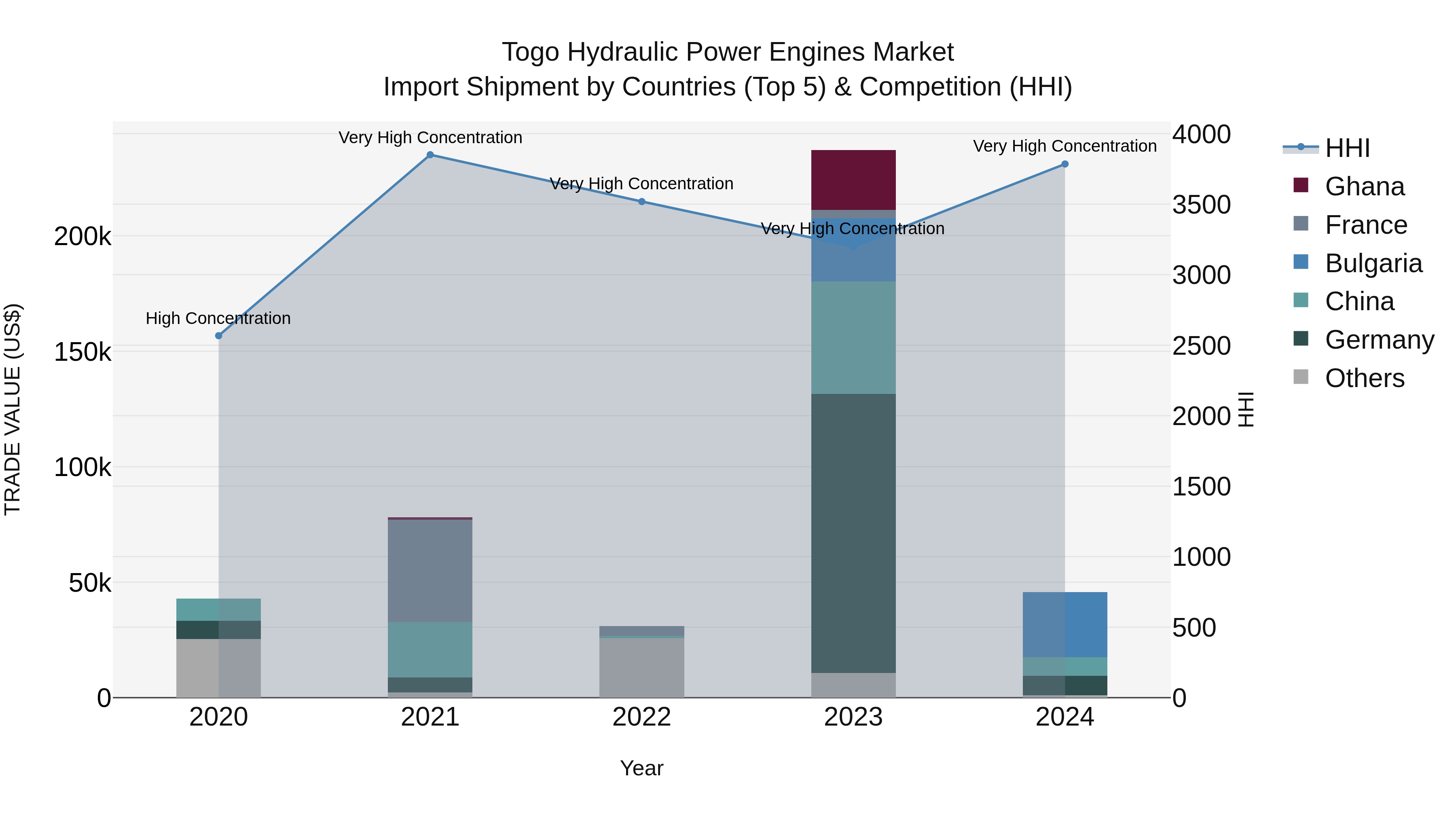Click the China segment of the 2021 bar
This screenshot has height=819, width=1456.
[430, 650]
